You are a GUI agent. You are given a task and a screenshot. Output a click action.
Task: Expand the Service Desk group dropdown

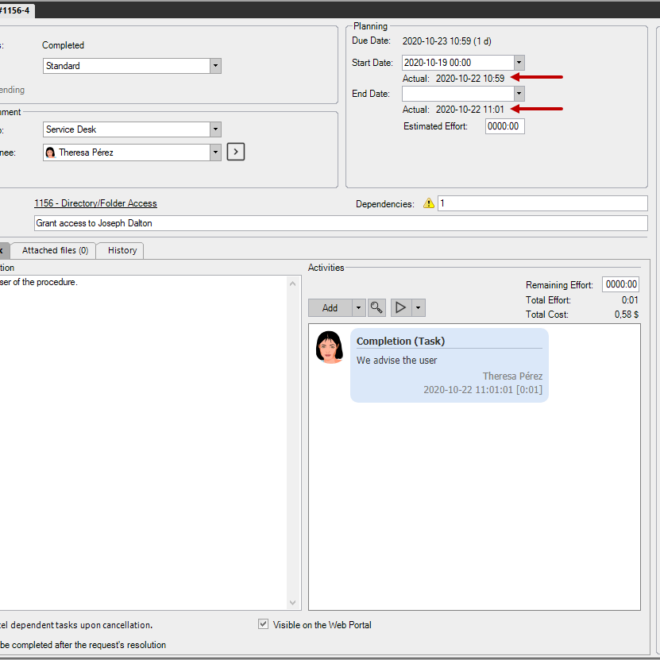point(215,130)
